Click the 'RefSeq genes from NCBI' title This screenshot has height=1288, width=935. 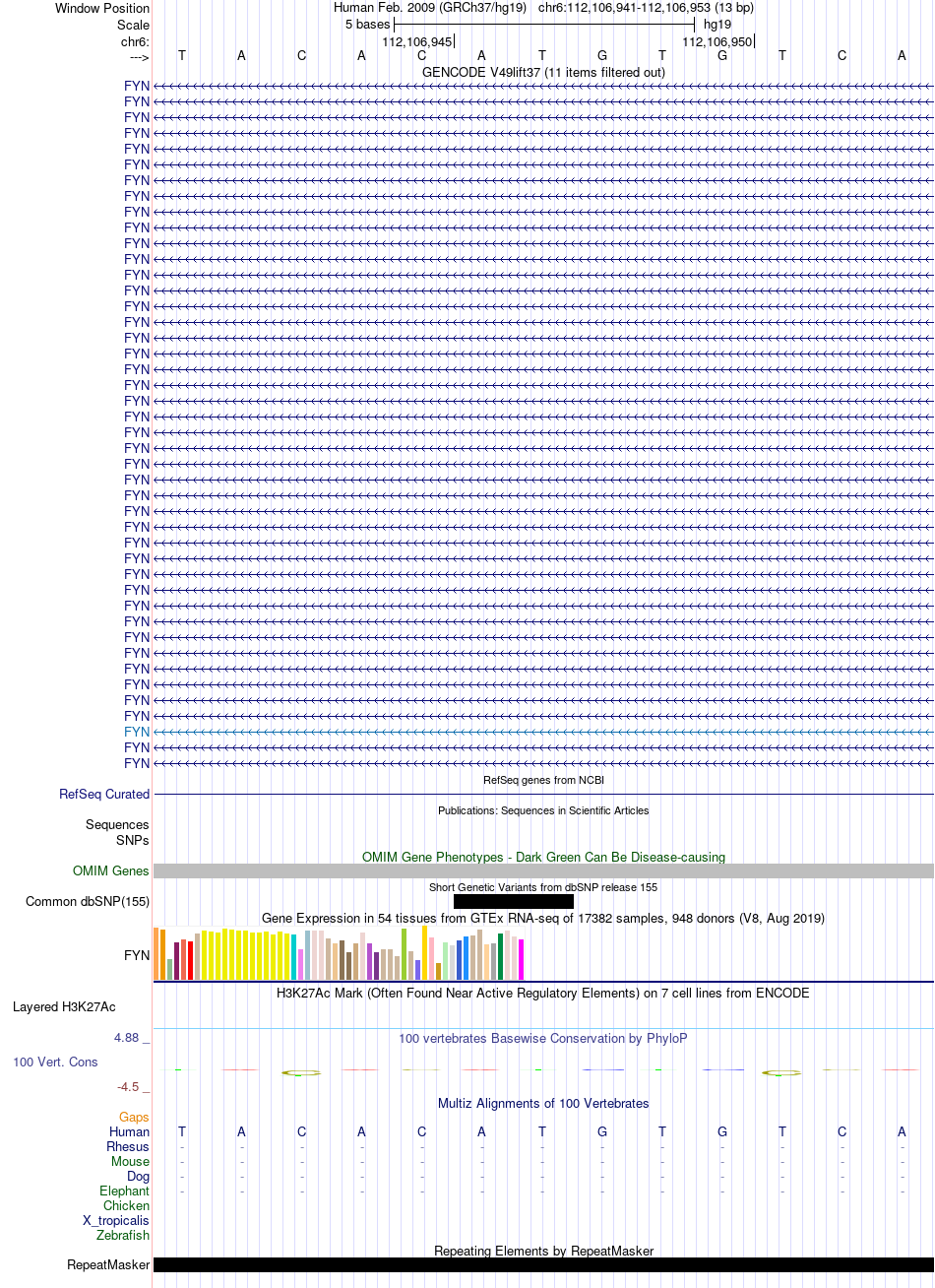click(543, 780)
